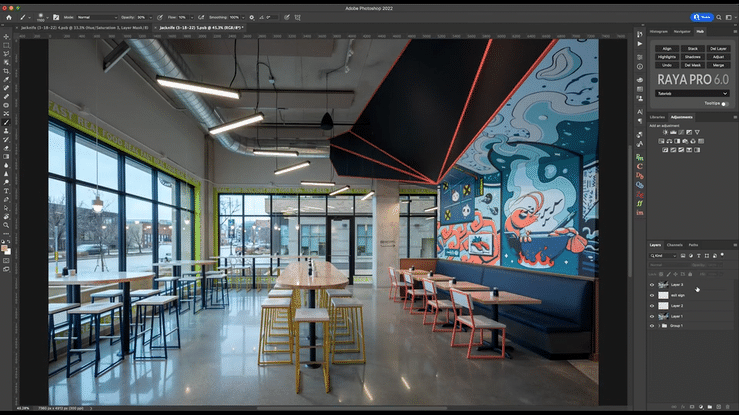The height and width of the screenshot is (415, 739).
Task: Open the Paragraph panel icon
Action: (640, 121)
